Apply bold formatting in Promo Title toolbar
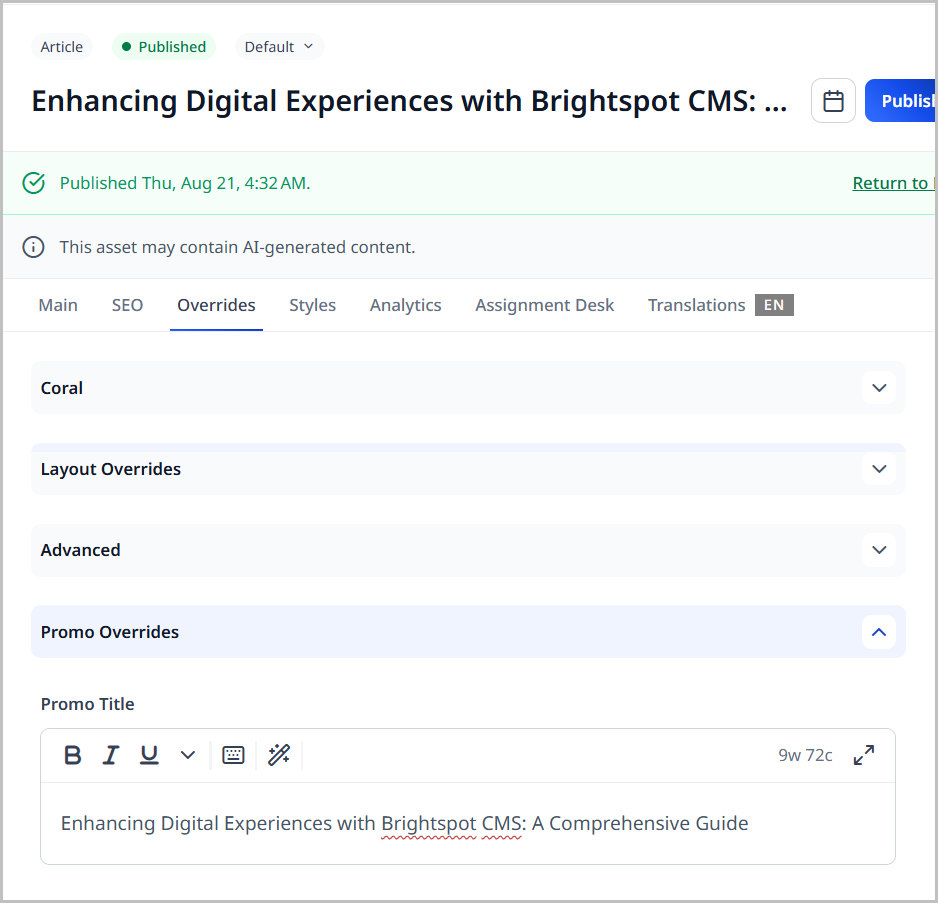Screen dimensions: 938x903 tap(73, 755)
